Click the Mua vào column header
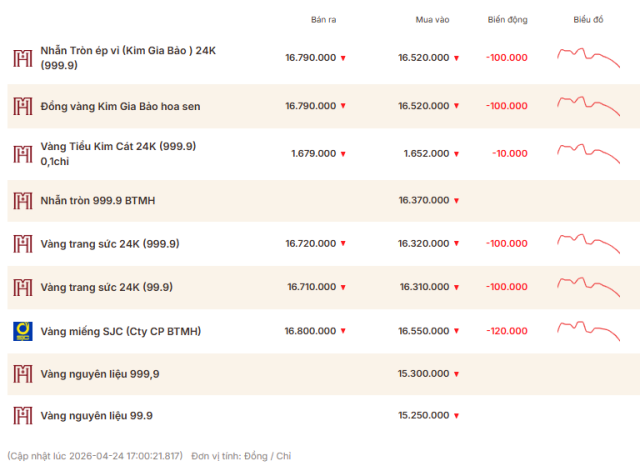640x466 pixels. click(433, 20)
